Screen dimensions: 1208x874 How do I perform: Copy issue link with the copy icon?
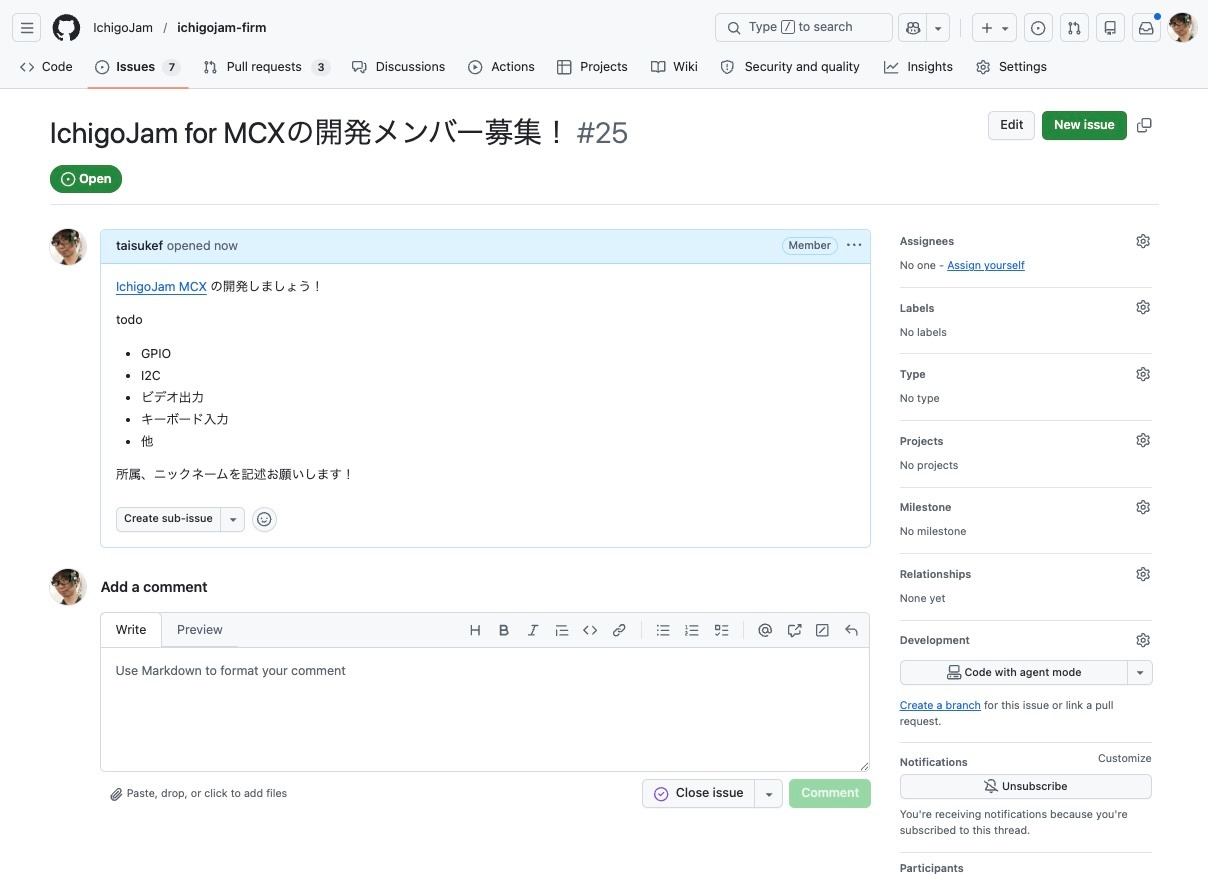(1144, 125)
